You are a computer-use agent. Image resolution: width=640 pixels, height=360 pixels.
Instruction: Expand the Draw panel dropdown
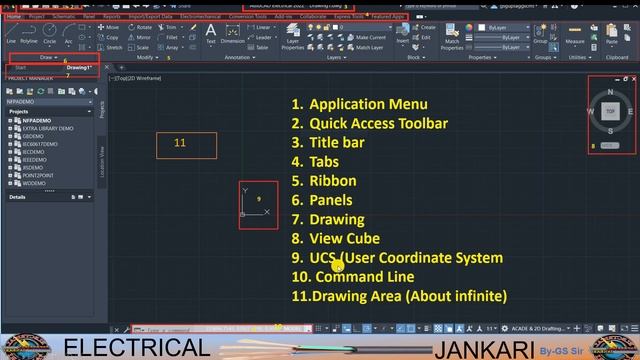click(49, 58)
